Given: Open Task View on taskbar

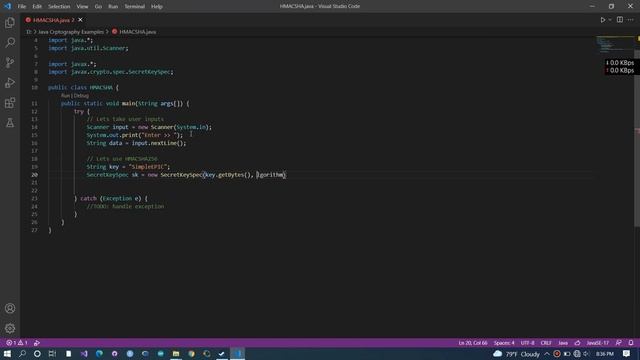Looking at the screenshot, I should tap(52, 353).
